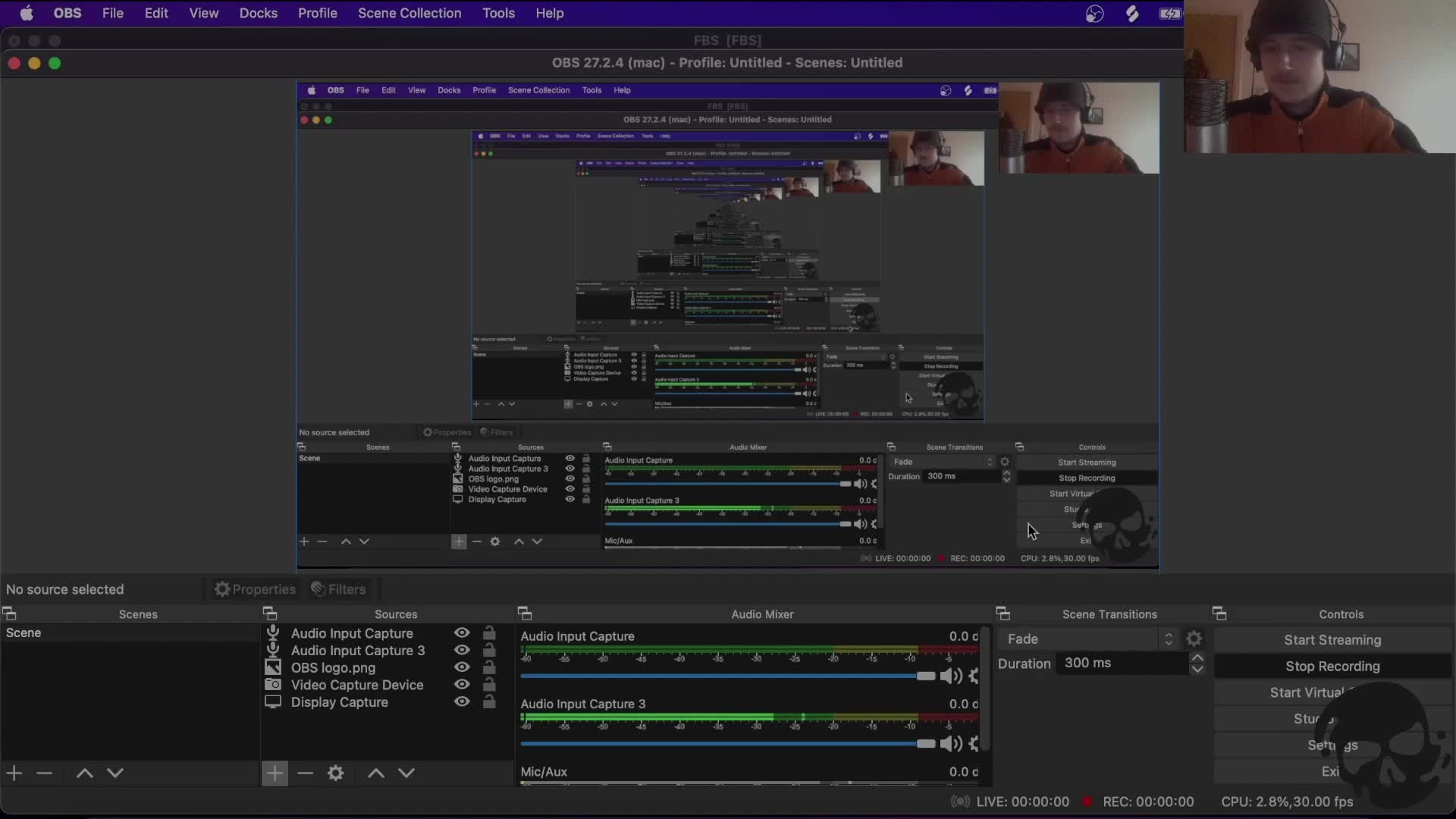Click Start Streaming
The width and height of the screenshot is (1456, 819).
point(1332,640)
